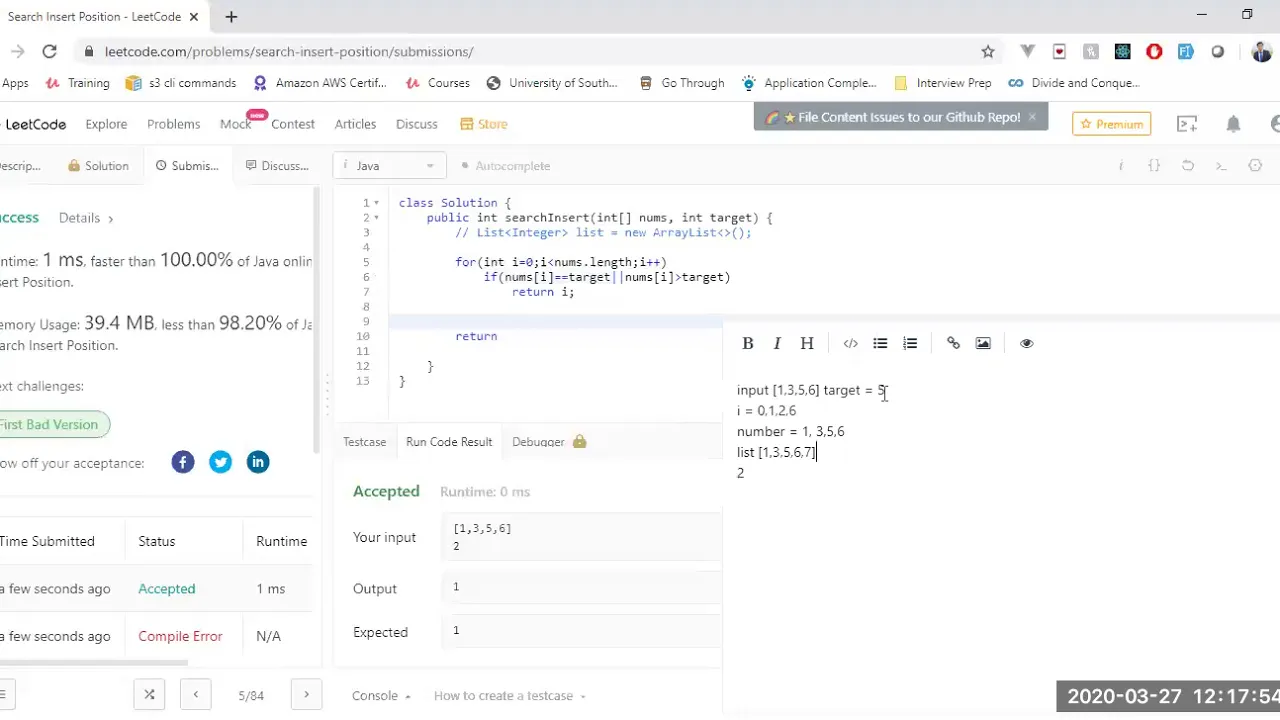Insert an image into the notes
Image resolution: width=1280 pixels, height=720 pixels.
(983, 343)
